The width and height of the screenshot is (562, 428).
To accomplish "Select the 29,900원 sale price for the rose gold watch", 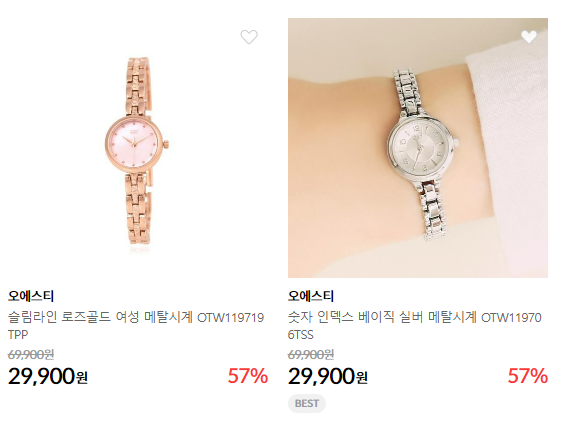I will tap(48, 376).
